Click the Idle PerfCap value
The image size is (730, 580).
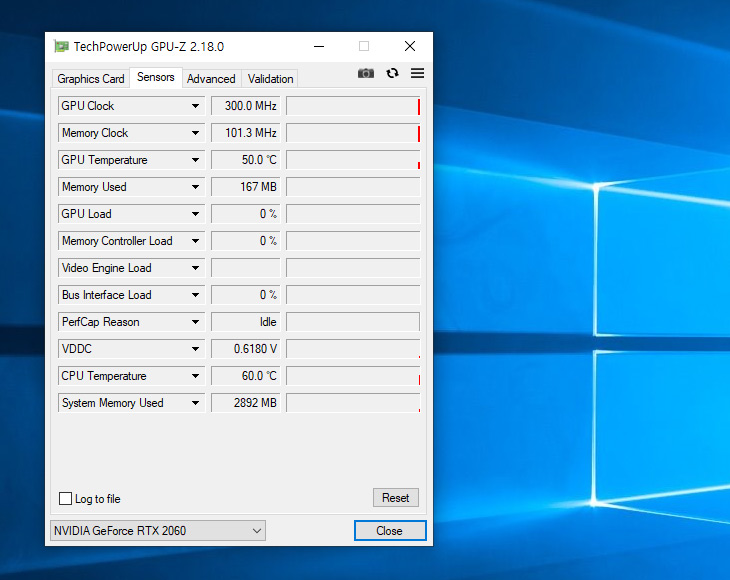tap(245, 322)
